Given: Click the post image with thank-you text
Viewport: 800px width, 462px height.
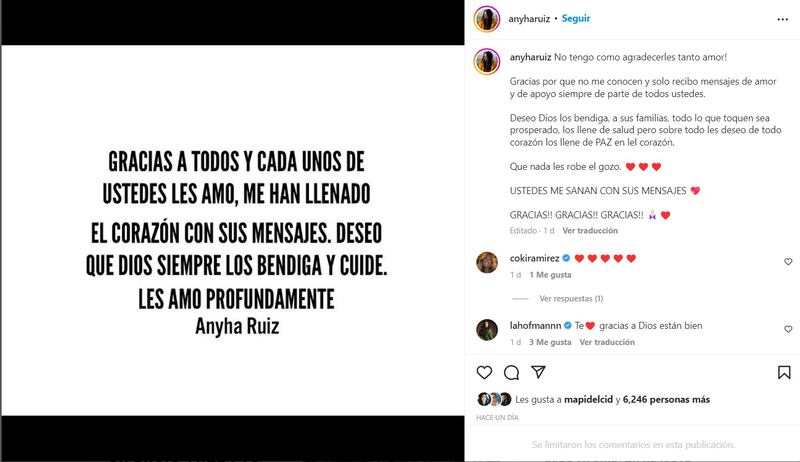Looking at the screenshot, I should 233,230.
